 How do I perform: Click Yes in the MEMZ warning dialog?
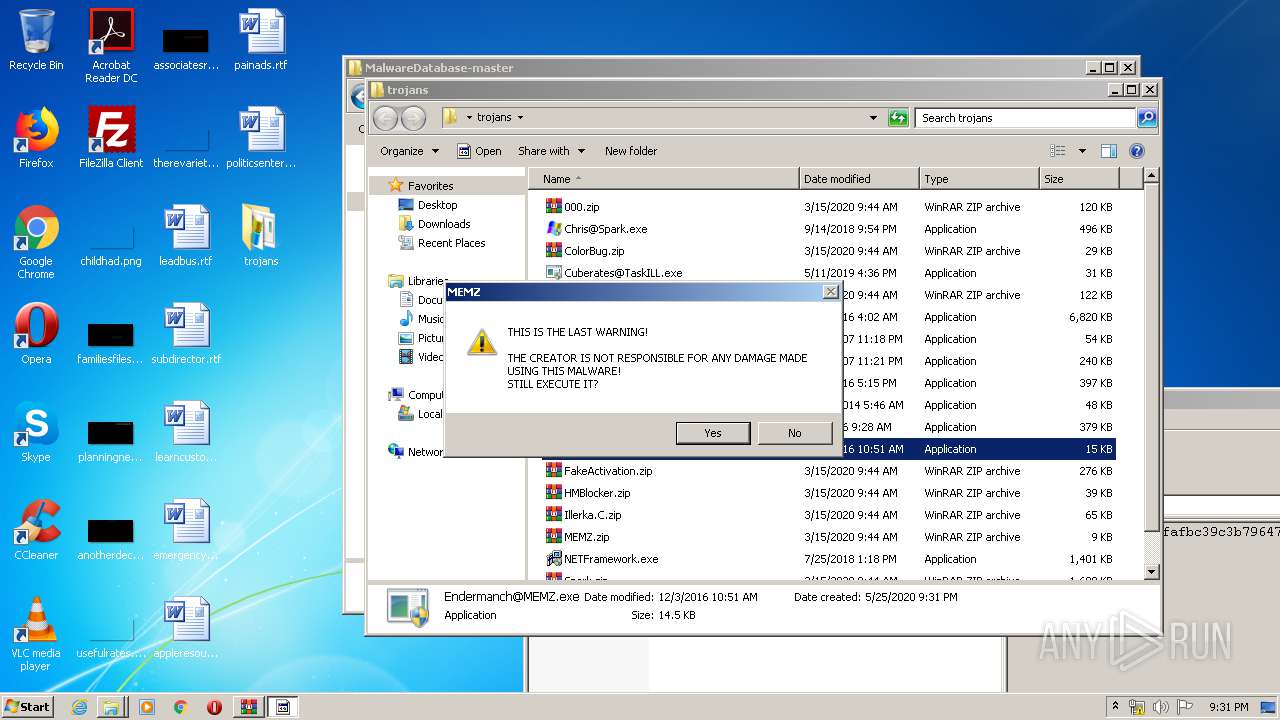click(x=713, y=433)
